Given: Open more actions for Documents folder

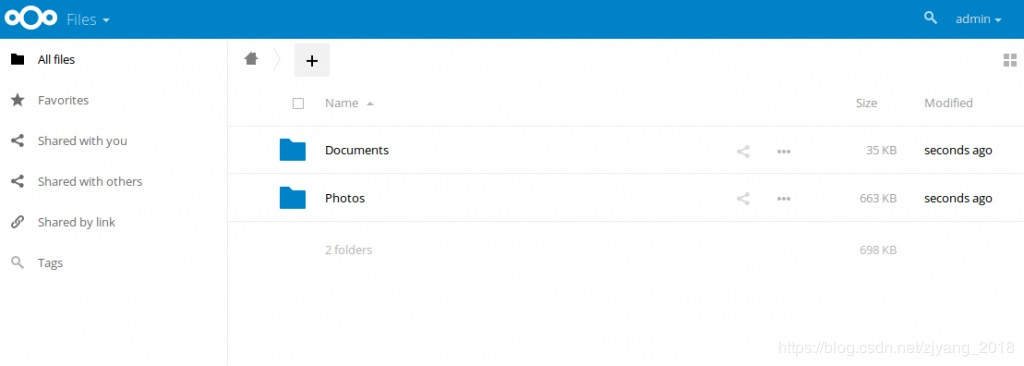Looking at the screenshot, I should [x=784, y=152].
